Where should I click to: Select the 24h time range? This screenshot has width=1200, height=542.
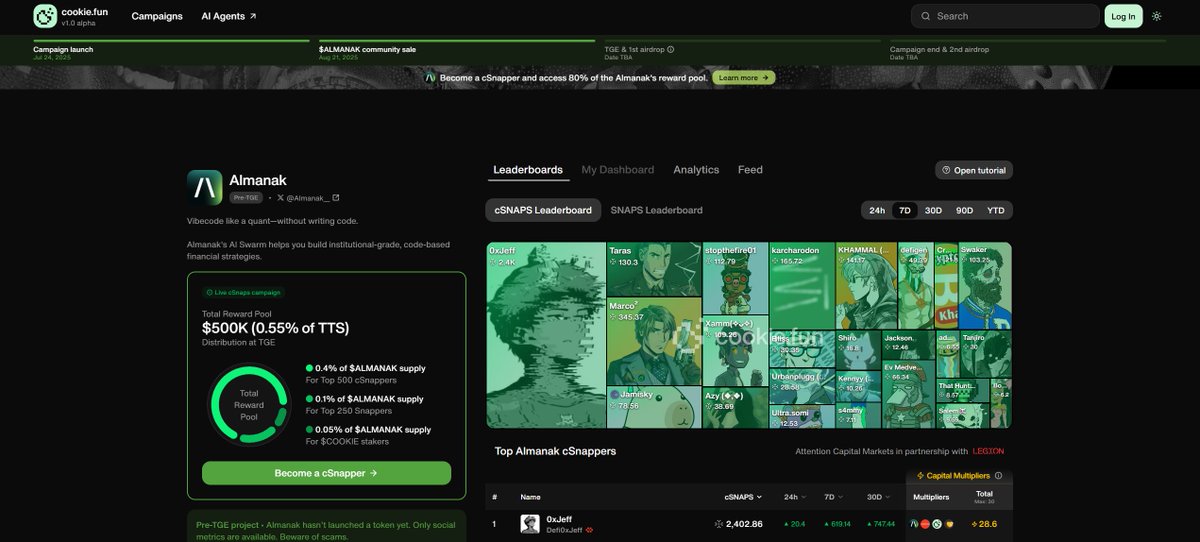pyautogui.click(x=877, y=210)
